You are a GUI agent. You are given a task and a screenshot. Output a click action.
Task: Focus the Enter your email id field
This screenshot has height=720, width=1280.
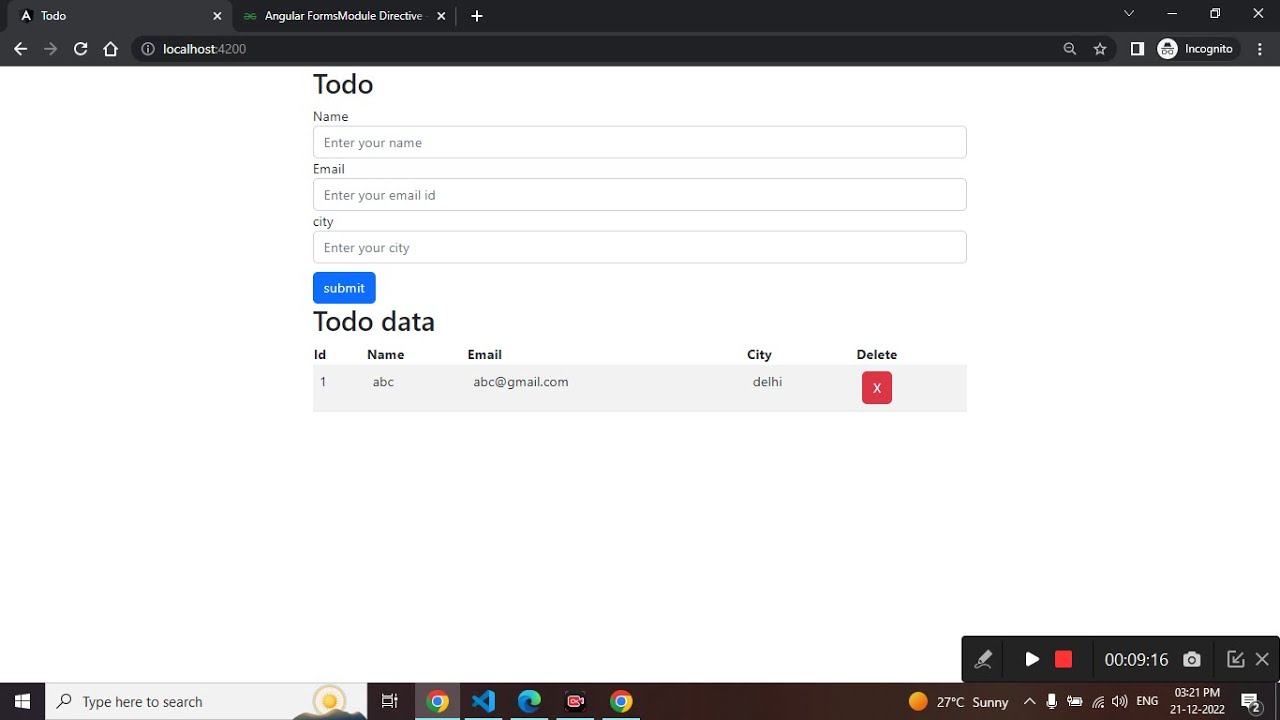coord(640,195)
